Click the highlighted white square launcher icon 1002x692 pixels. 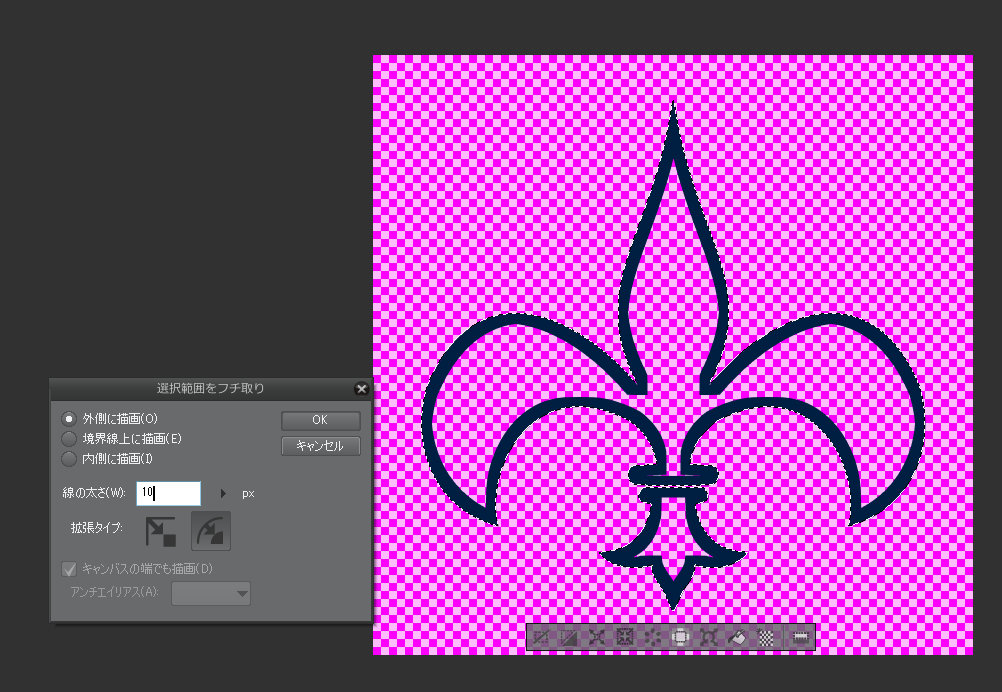(x=681, y=637)
